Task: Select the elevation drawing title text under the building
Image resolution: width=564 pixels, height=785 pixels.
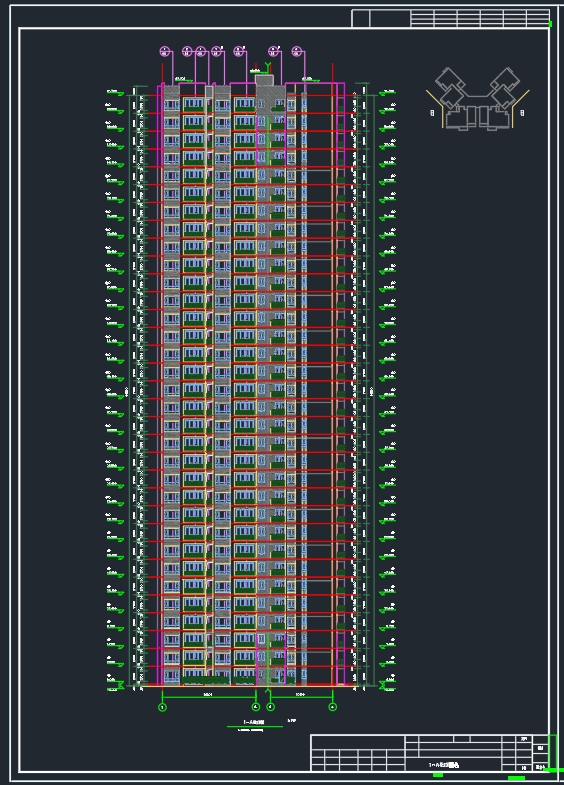Action: [x=254, y=722]
